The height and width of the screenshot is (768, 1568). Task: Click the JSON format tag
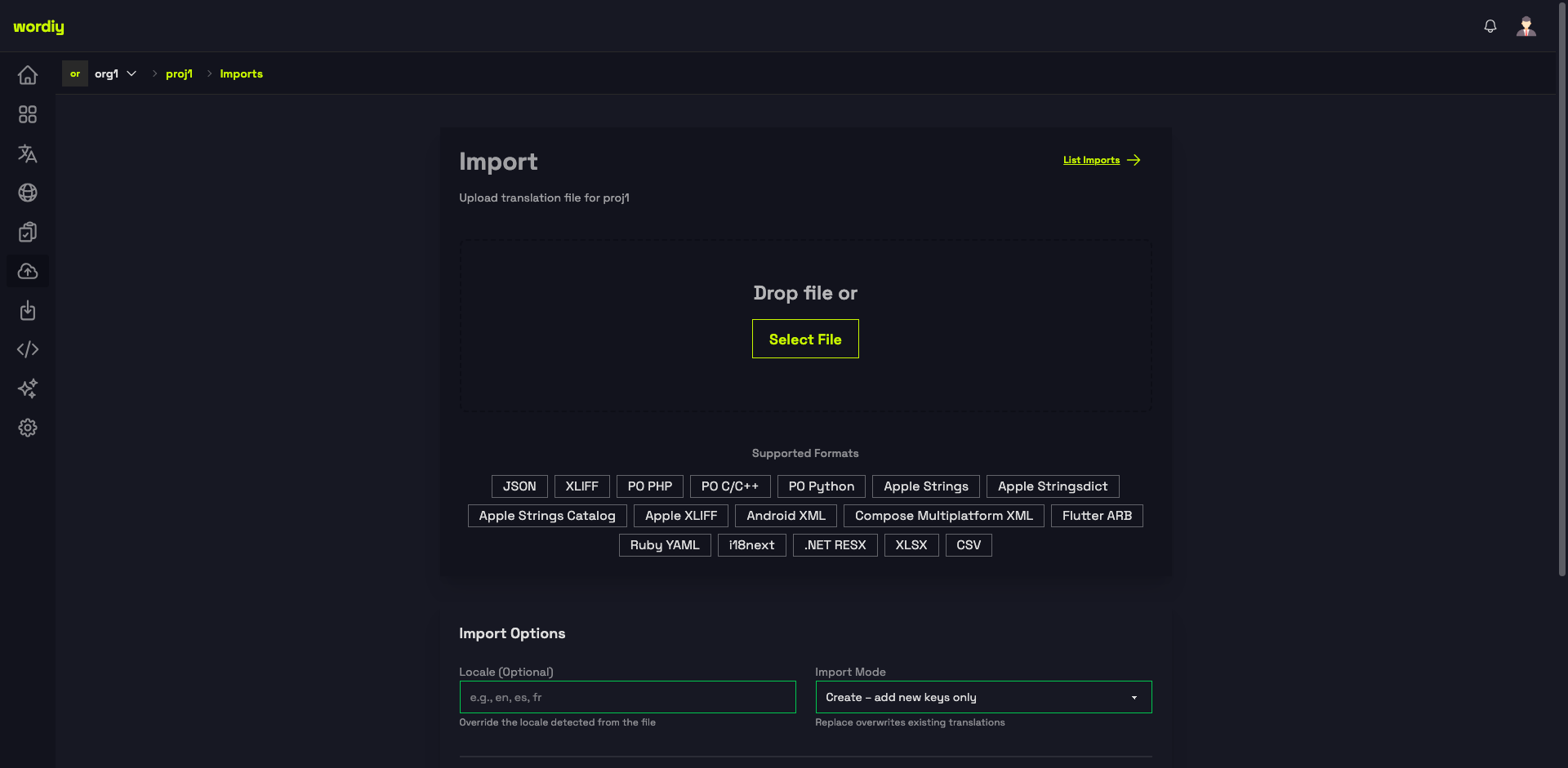(519, 486)
